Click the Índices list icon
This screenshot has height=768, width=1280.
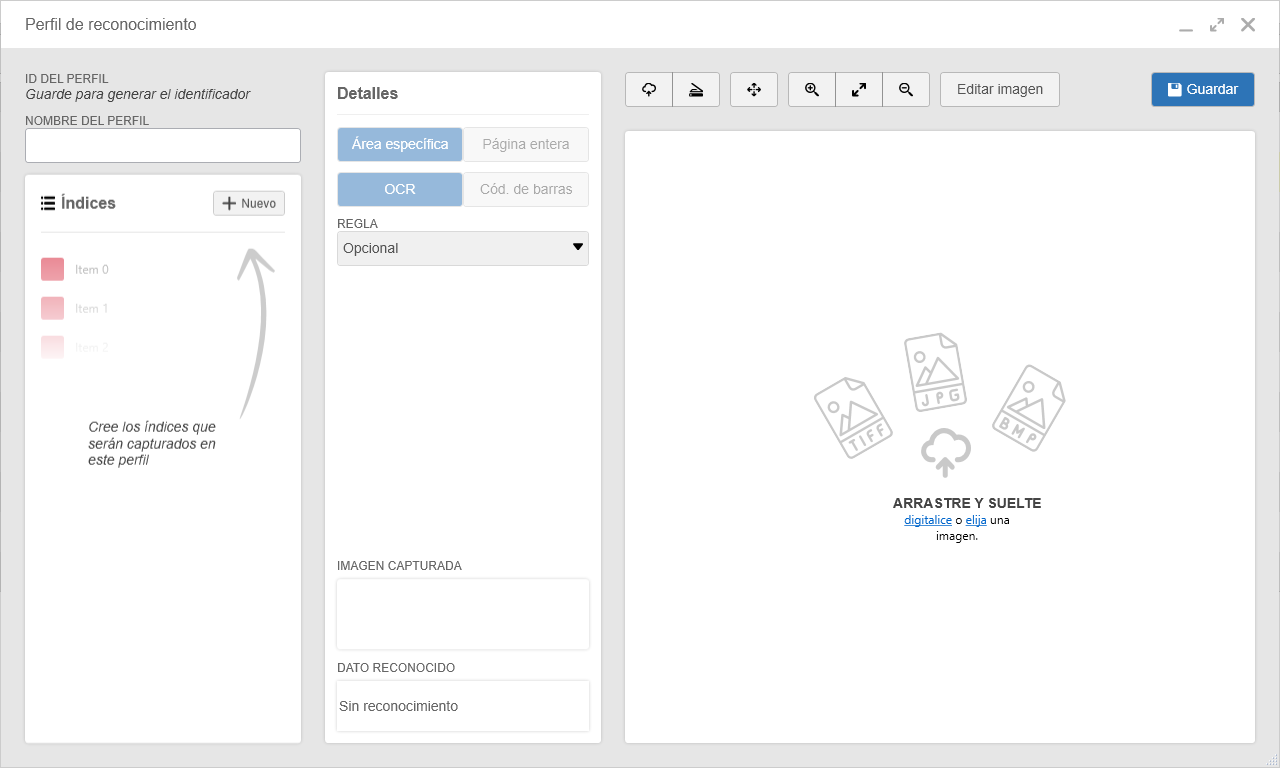click(x=48, y=203)
